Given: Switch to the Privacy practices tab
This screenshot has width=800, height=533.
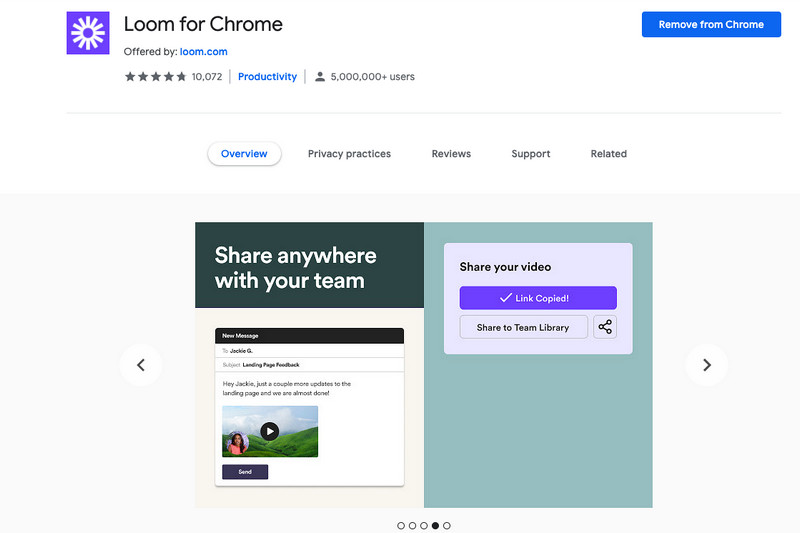Looking at the screenshot, I should point(349,154).
